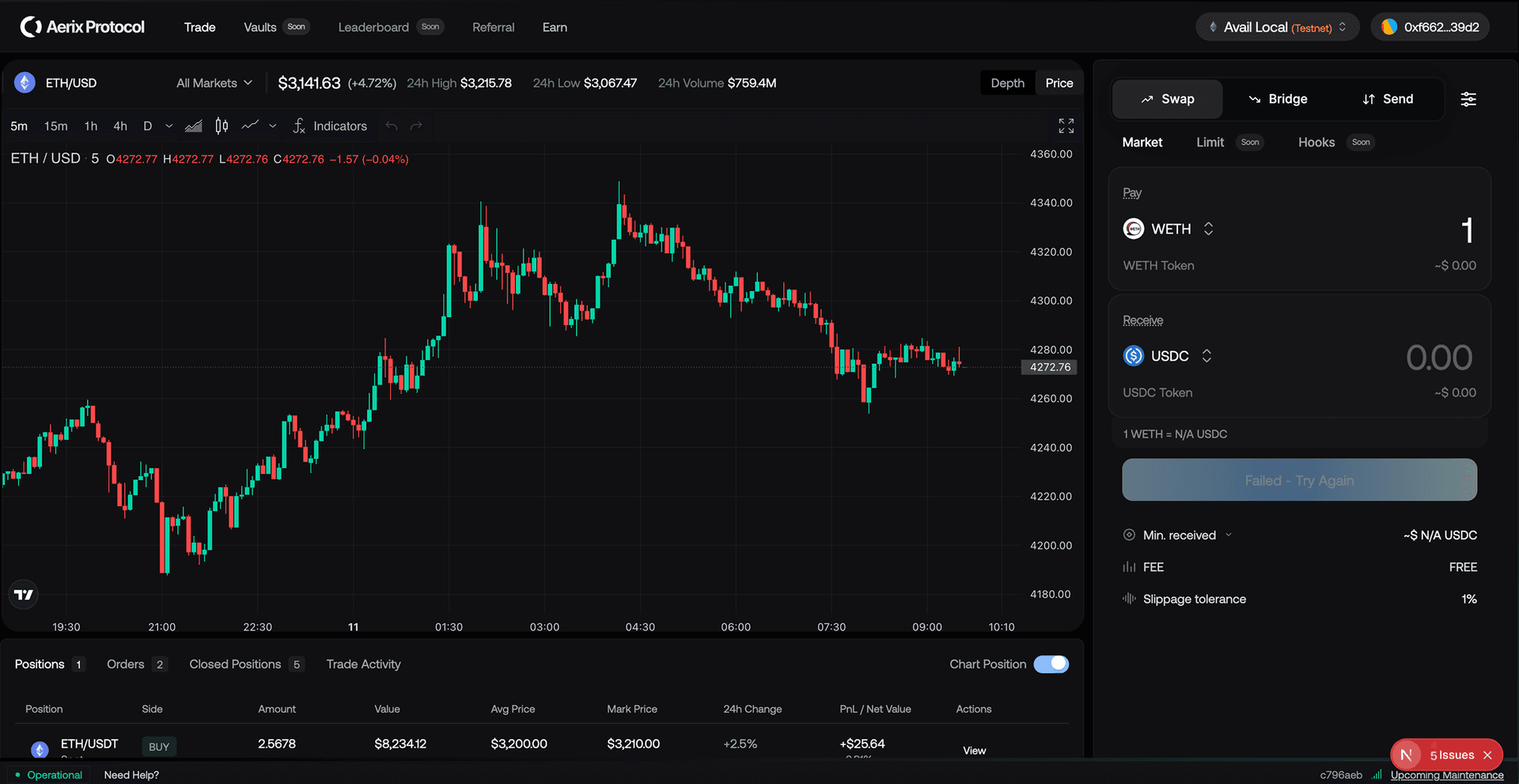Switch to the Closed Positions tab
The image size is (1519, 784).
click(234, 664)
